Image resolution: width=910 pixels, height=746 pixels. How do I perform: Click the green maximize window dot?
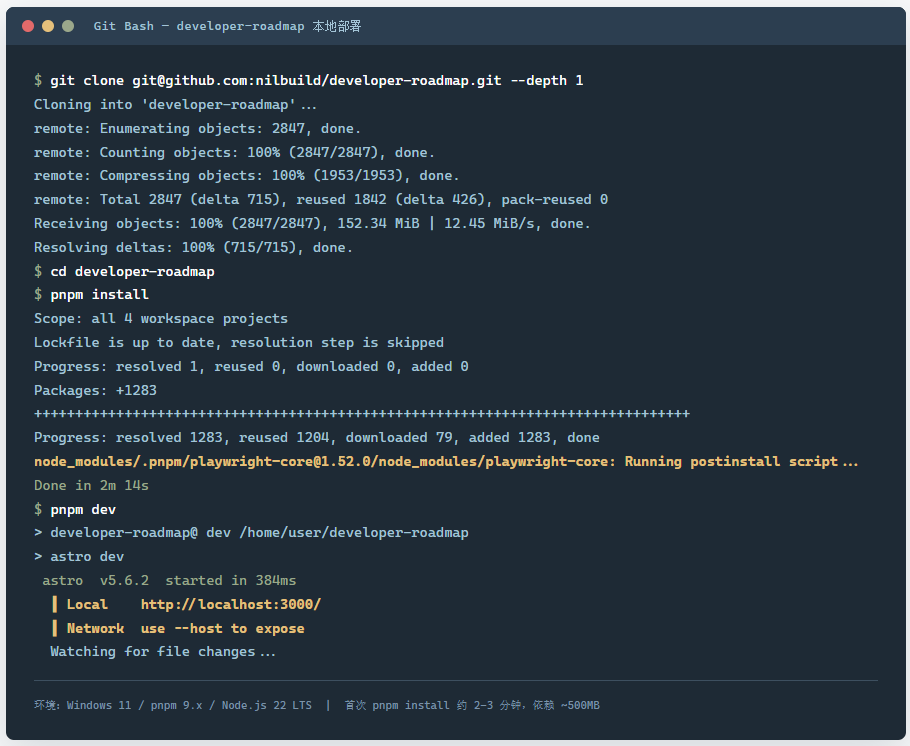point(68,26)
